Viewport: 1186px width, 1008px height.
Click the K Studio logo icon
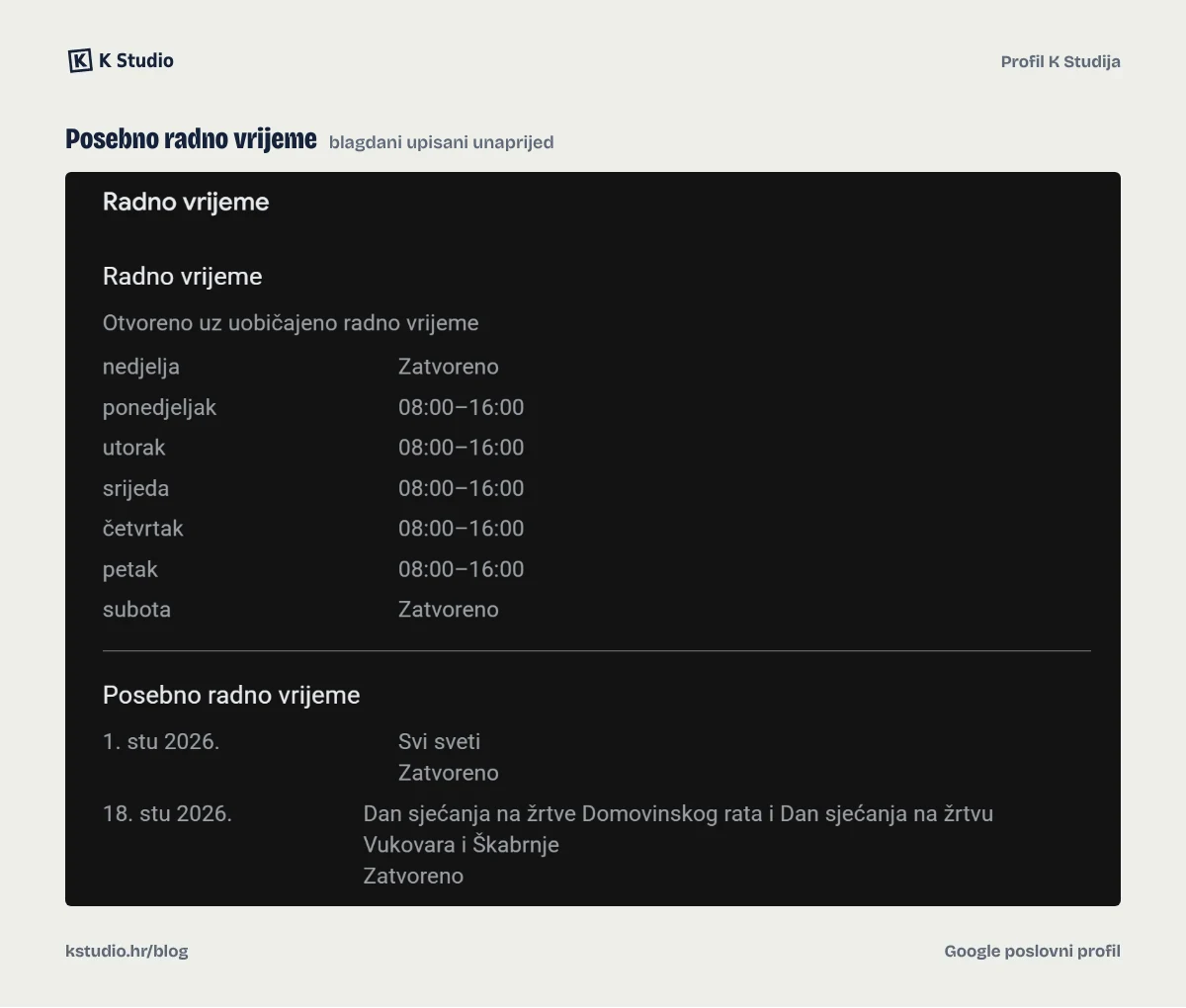click(x=80, y=60)
